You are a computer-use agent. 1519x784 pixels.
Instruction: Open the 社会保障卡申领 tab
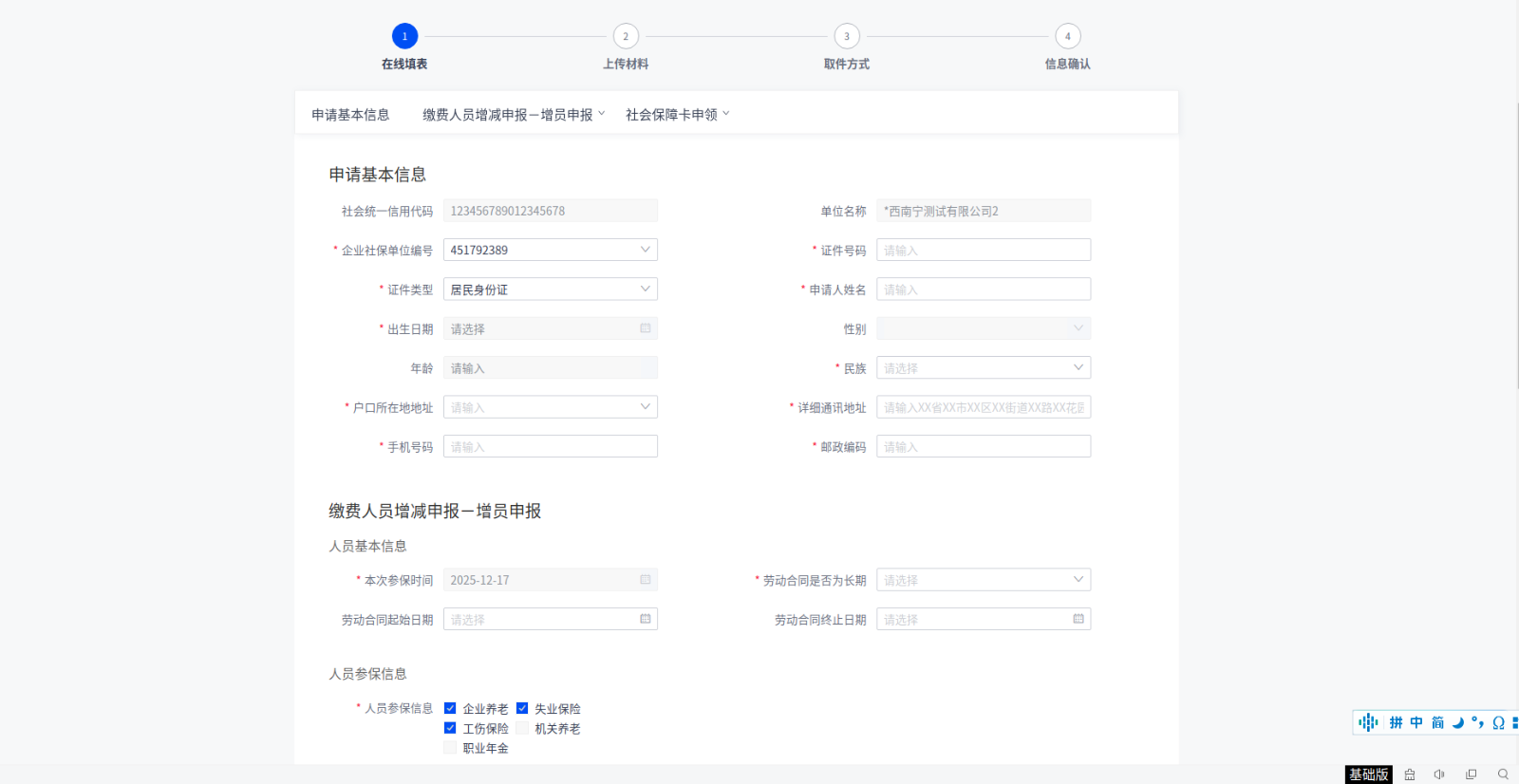(672, 115)
